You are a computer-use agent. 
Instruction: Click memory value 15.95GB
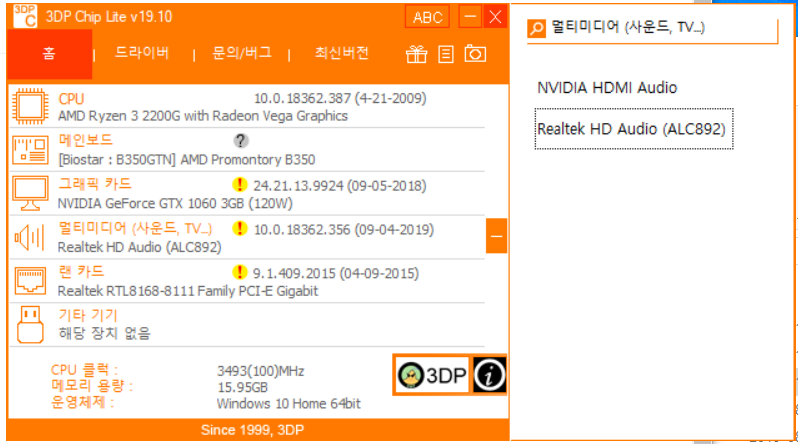tap(243, 387)
